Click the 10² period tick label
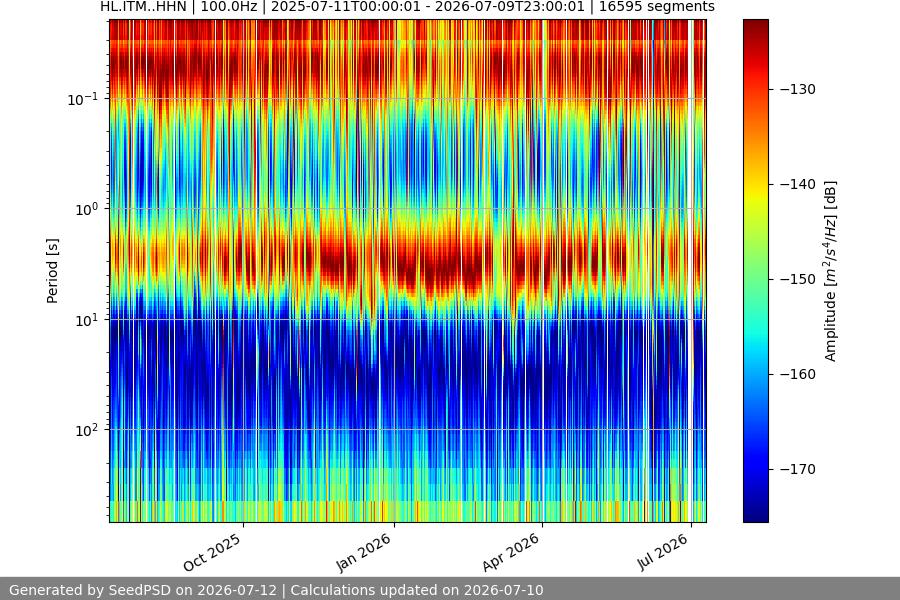 [x=86, y=430]
